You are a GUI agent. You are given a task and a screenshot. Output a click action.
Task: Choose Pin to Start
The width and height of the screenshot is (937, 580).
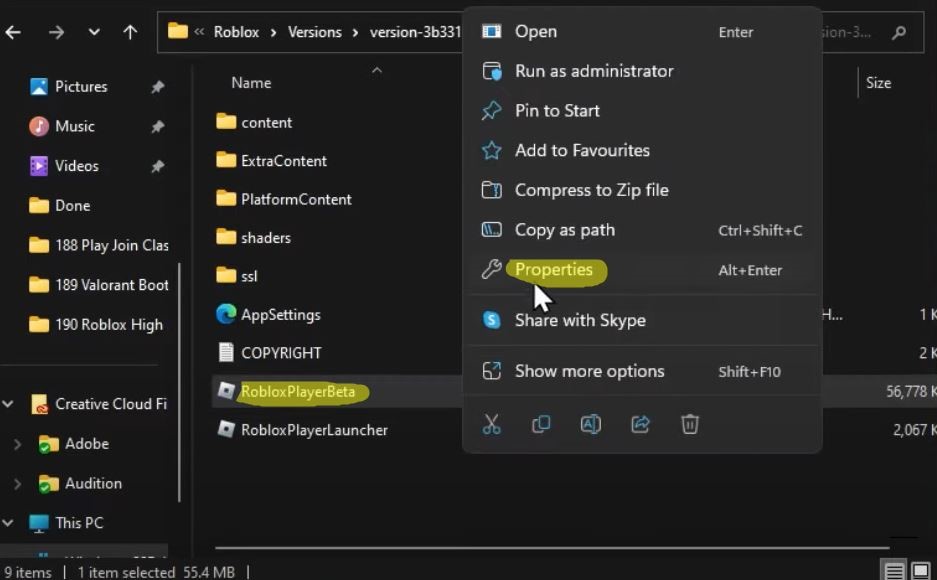click(642, 111)
